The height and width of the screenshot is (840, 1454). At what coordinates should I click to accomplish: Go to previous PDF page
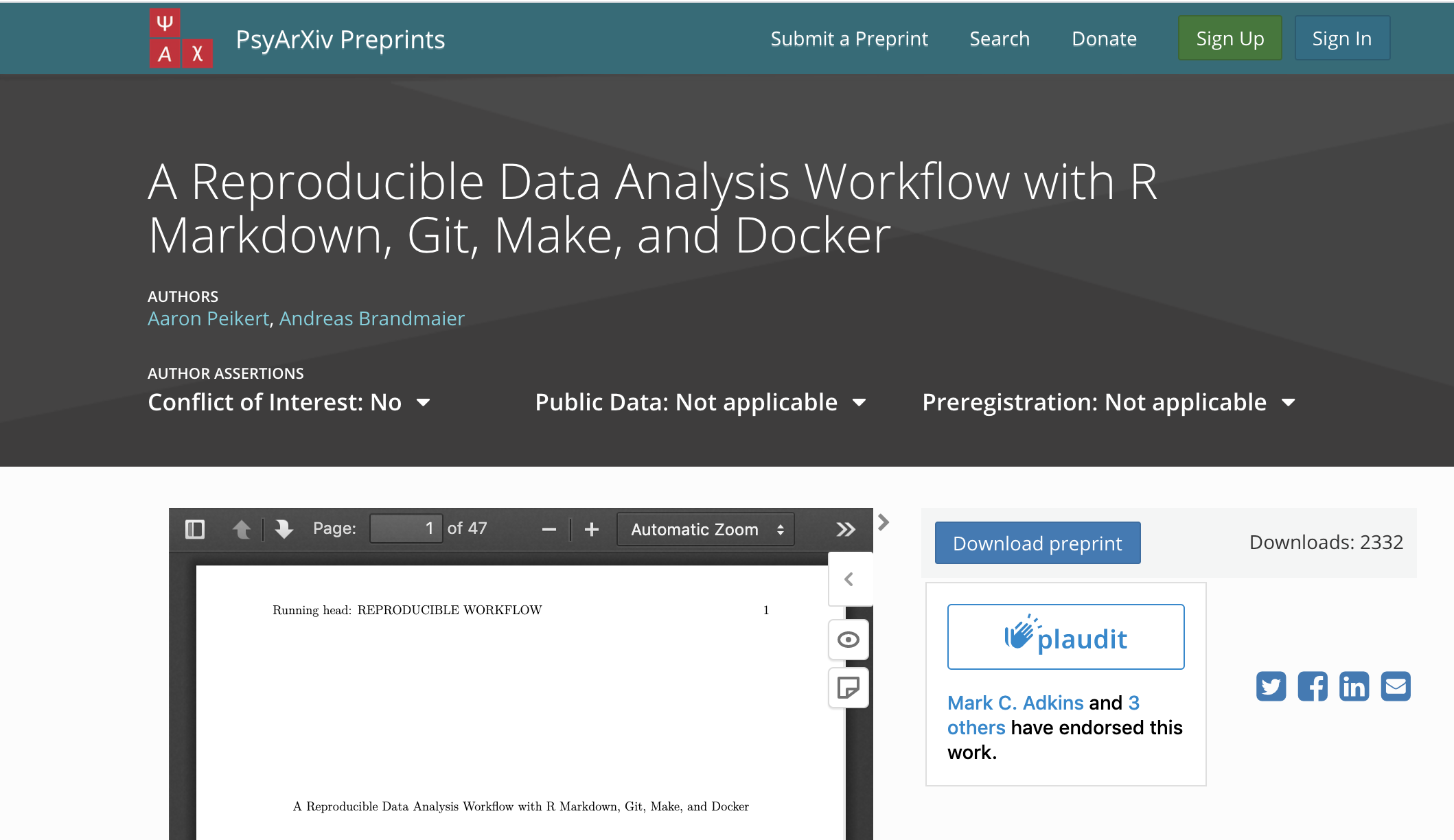tap(242, 529)
